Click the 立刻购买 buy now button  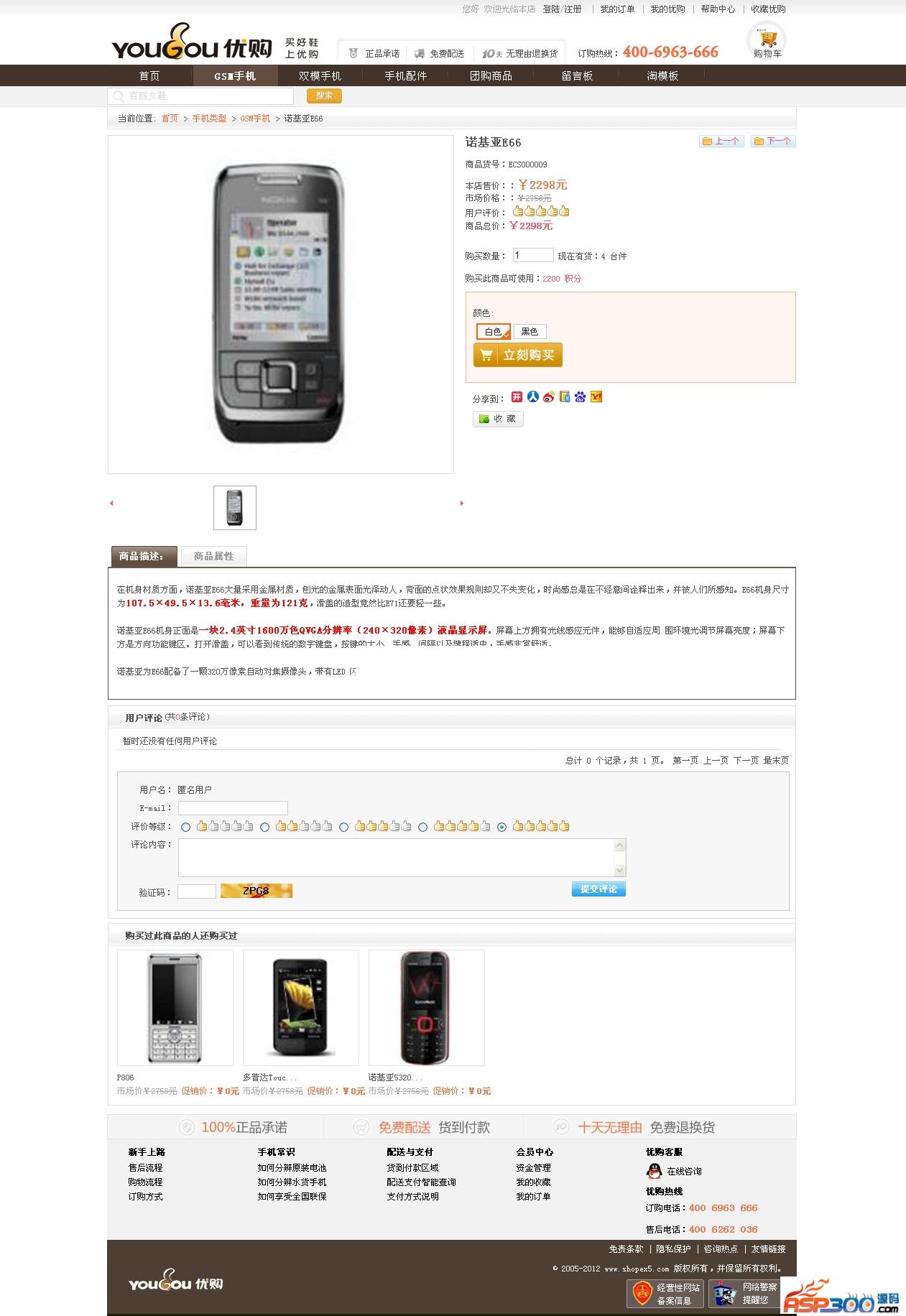click(x=518, y=355)
